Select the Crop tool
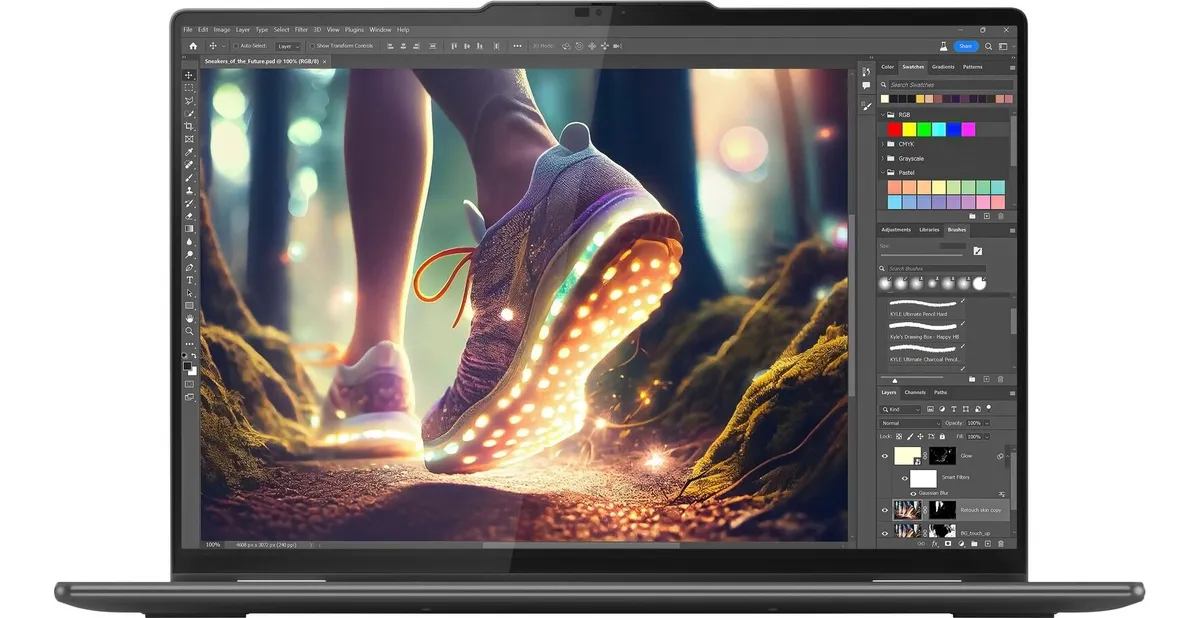This screenshot has width=1200, height=618. [189, 126]
